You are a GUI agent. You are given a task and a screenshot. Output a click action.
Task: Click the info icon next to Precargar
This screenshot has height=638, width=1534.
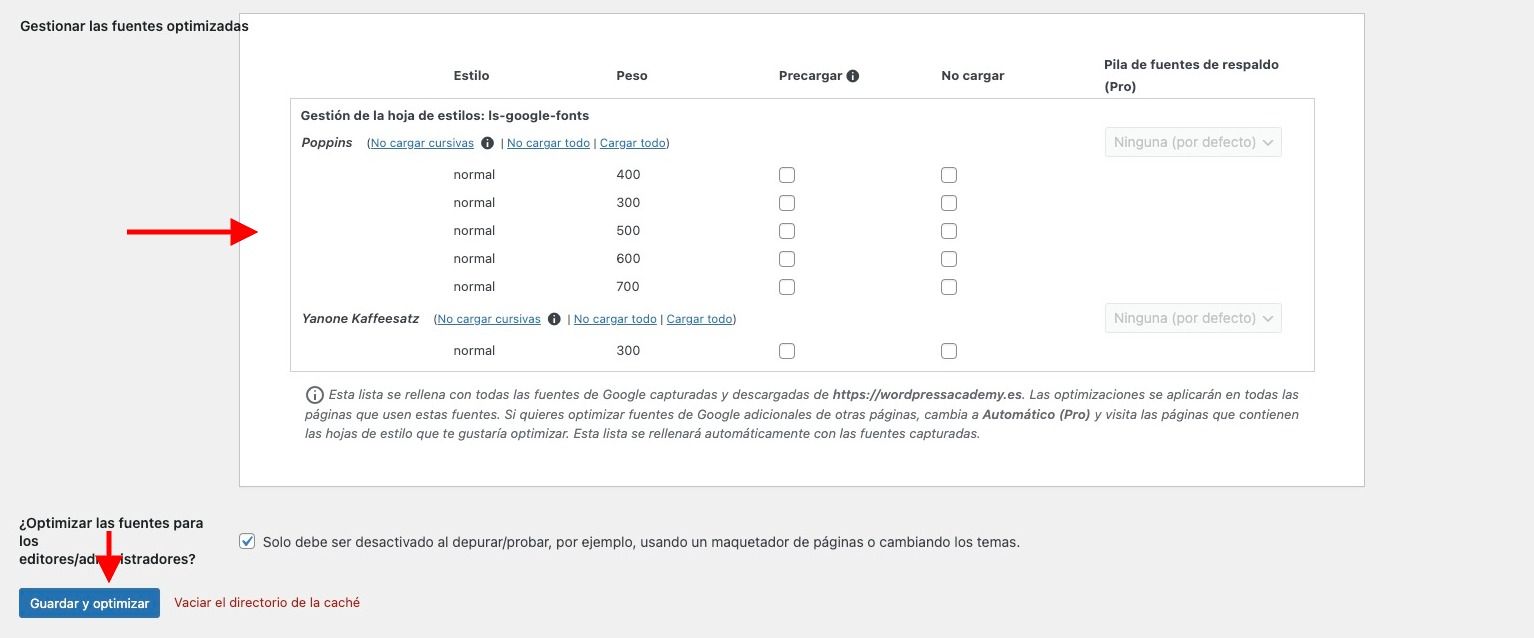853,76
